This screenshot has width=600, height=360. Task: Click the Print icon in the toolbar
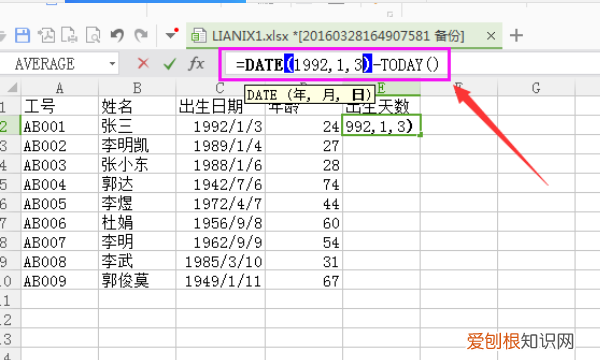(69, 35)
